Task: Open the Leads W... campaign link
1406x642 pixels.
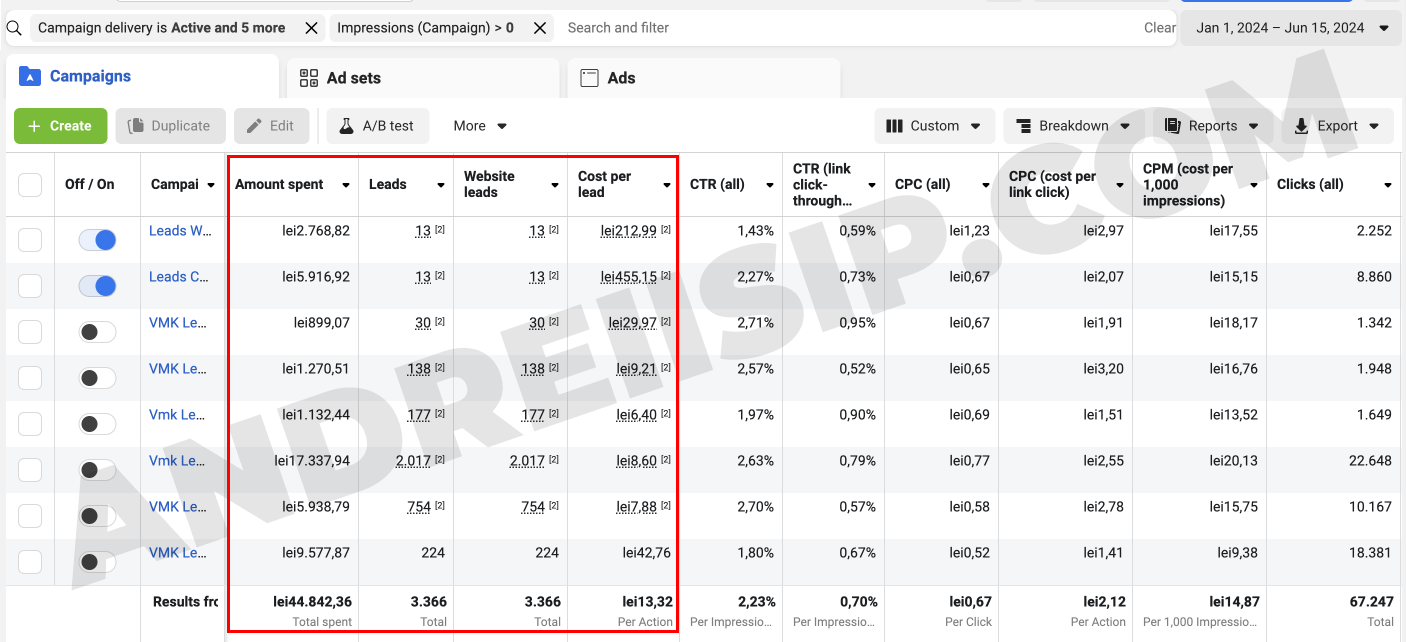Action: click(180, 231)
